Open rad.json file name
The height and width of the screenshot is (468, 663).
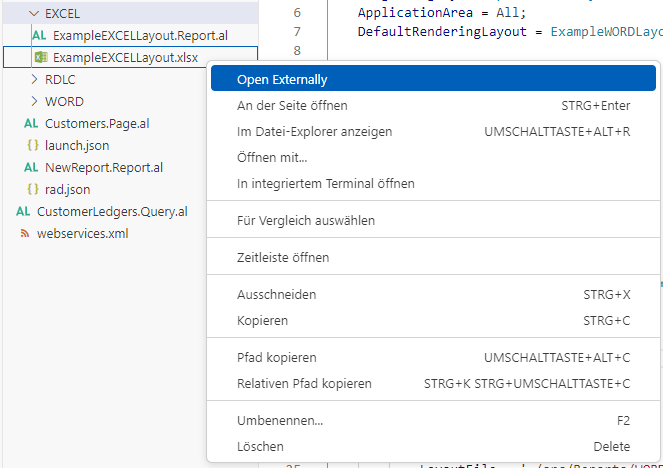click(68, 189)
